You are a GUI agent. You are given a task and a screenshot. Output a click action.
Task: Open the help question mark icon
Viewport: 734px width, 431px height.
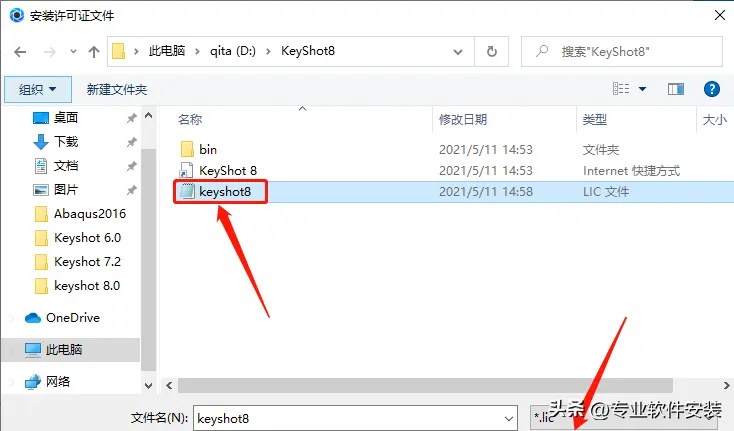click(x=712, y=89)
